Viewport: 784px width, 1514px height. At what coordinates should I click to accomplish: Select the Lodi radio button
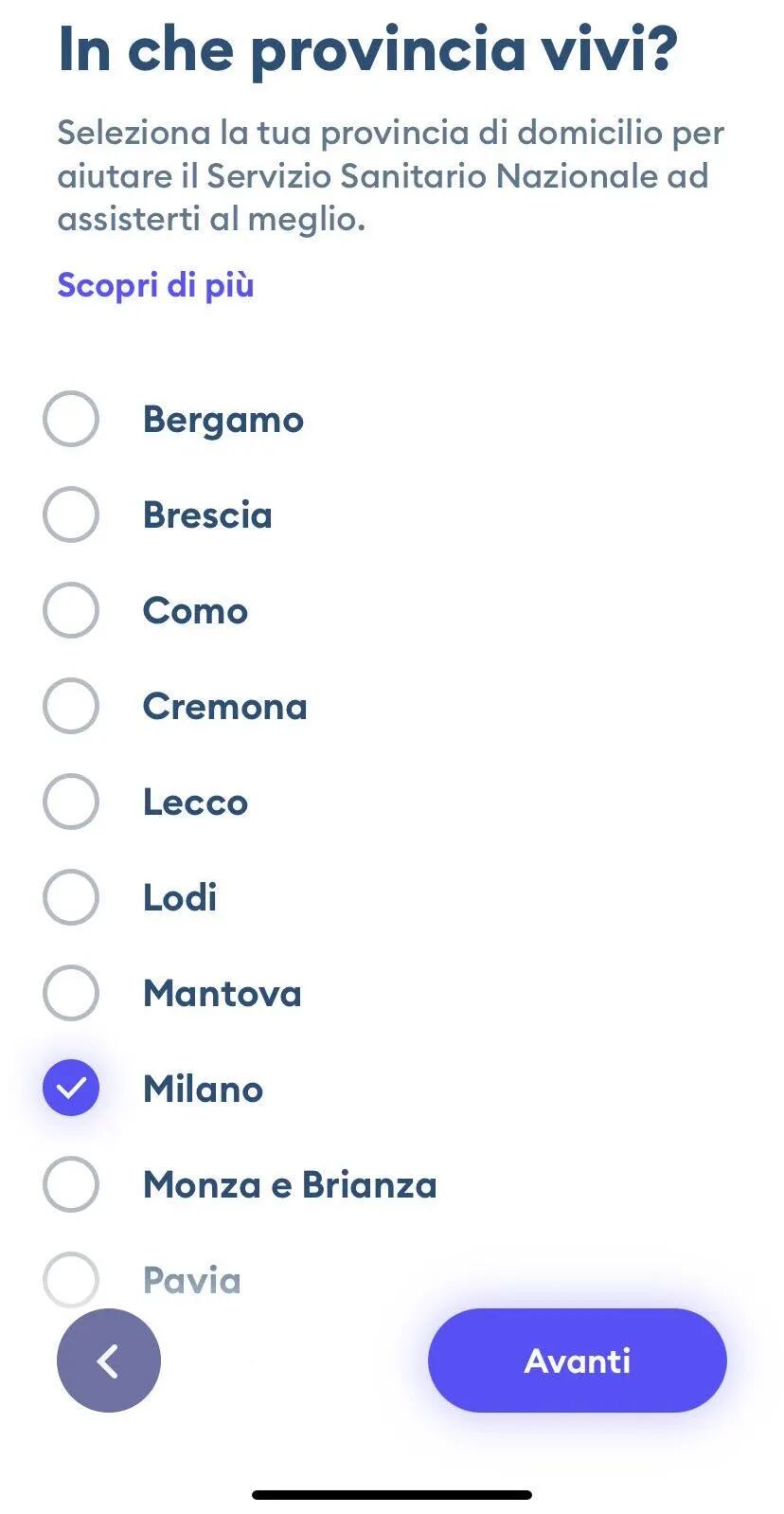(x=71, y=897)
